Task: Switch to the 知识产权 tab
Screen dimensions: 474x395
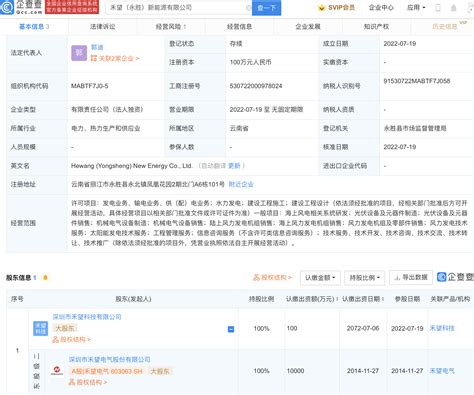Action: [376, 27]
